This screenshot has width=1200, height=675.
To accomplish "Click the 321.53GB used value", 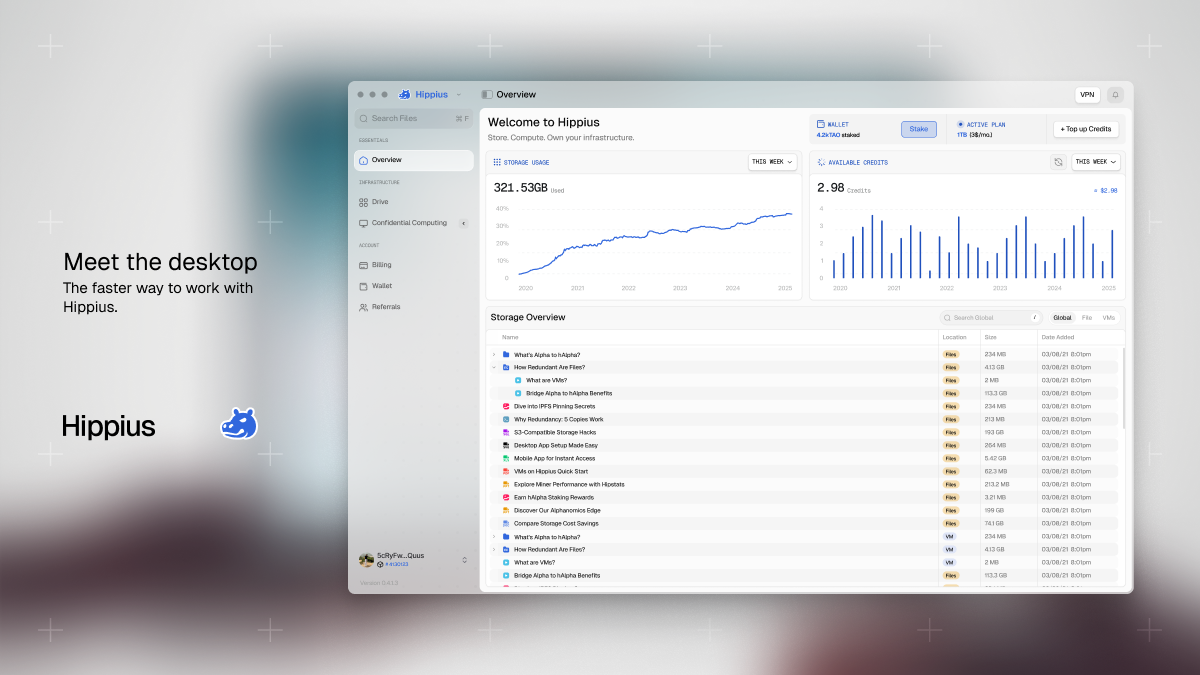I will 520,188.
